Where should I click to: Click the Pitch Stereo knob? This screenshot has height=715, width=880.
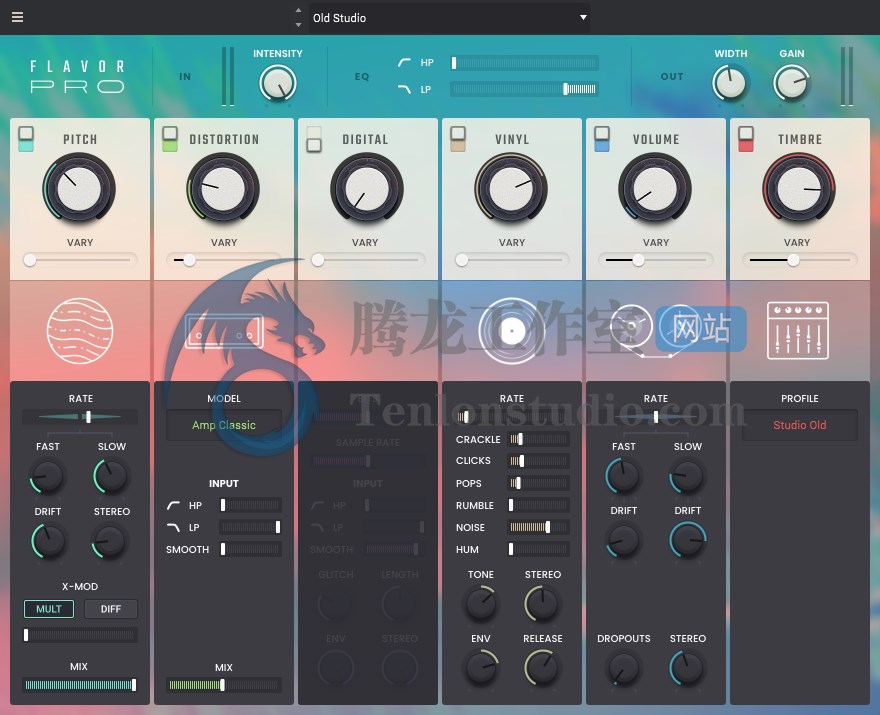(x=109, y=542)
